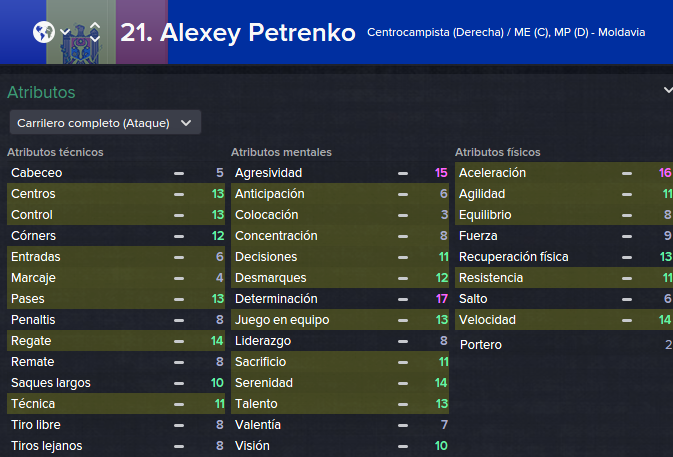Screen dimensions: 673x457
Task: Open dropdown arrow next to globe
Action: [65, 32]
